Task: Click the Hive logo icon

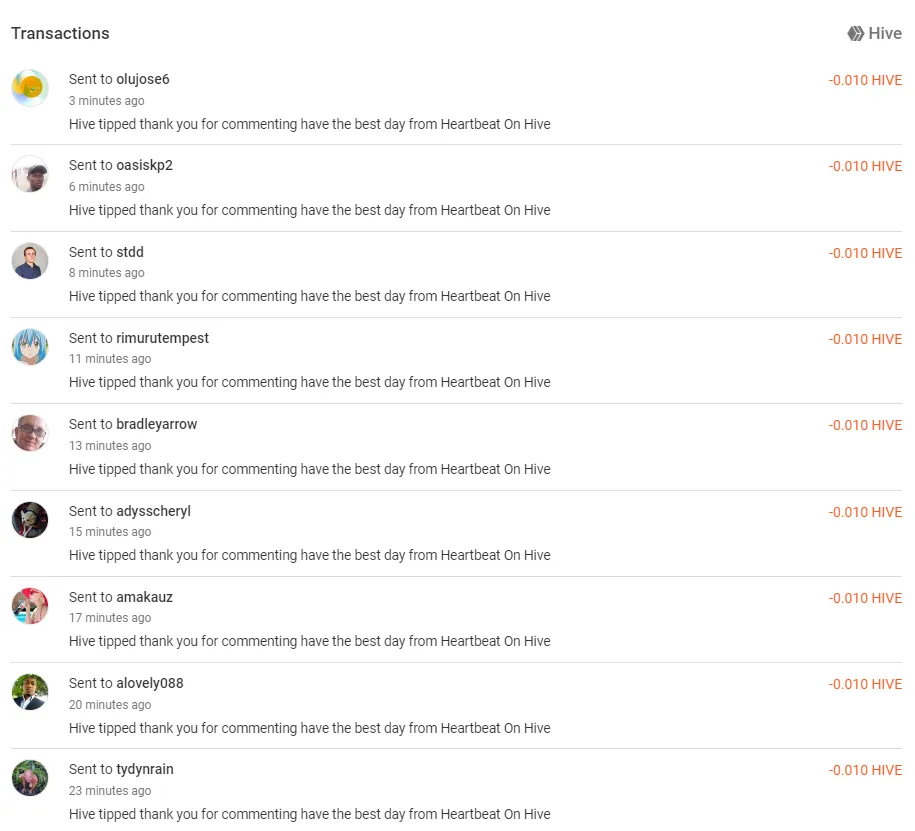Action: [855, 34]
